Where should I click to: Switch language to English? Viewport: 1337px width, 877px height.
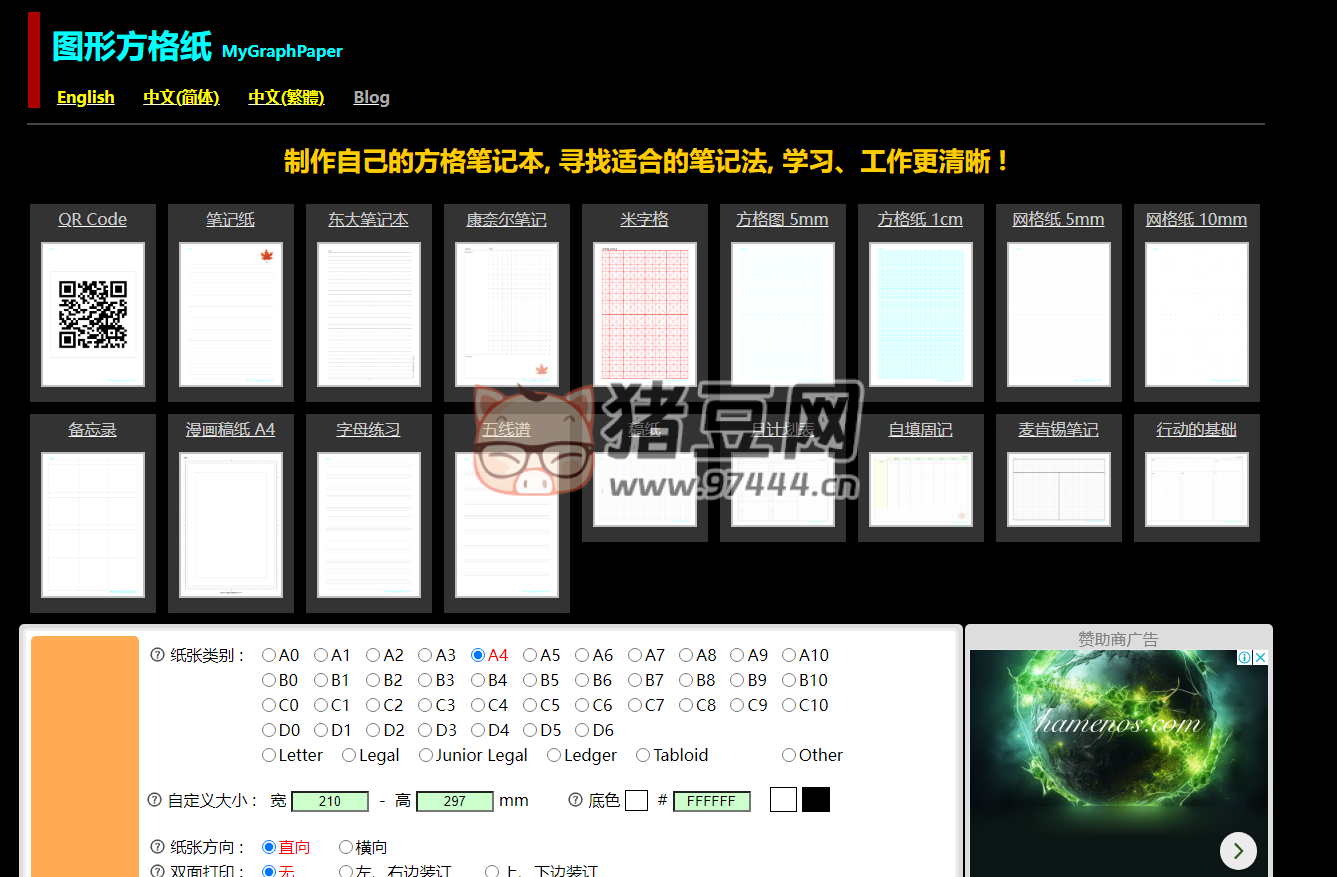click(x=85, y=97)
